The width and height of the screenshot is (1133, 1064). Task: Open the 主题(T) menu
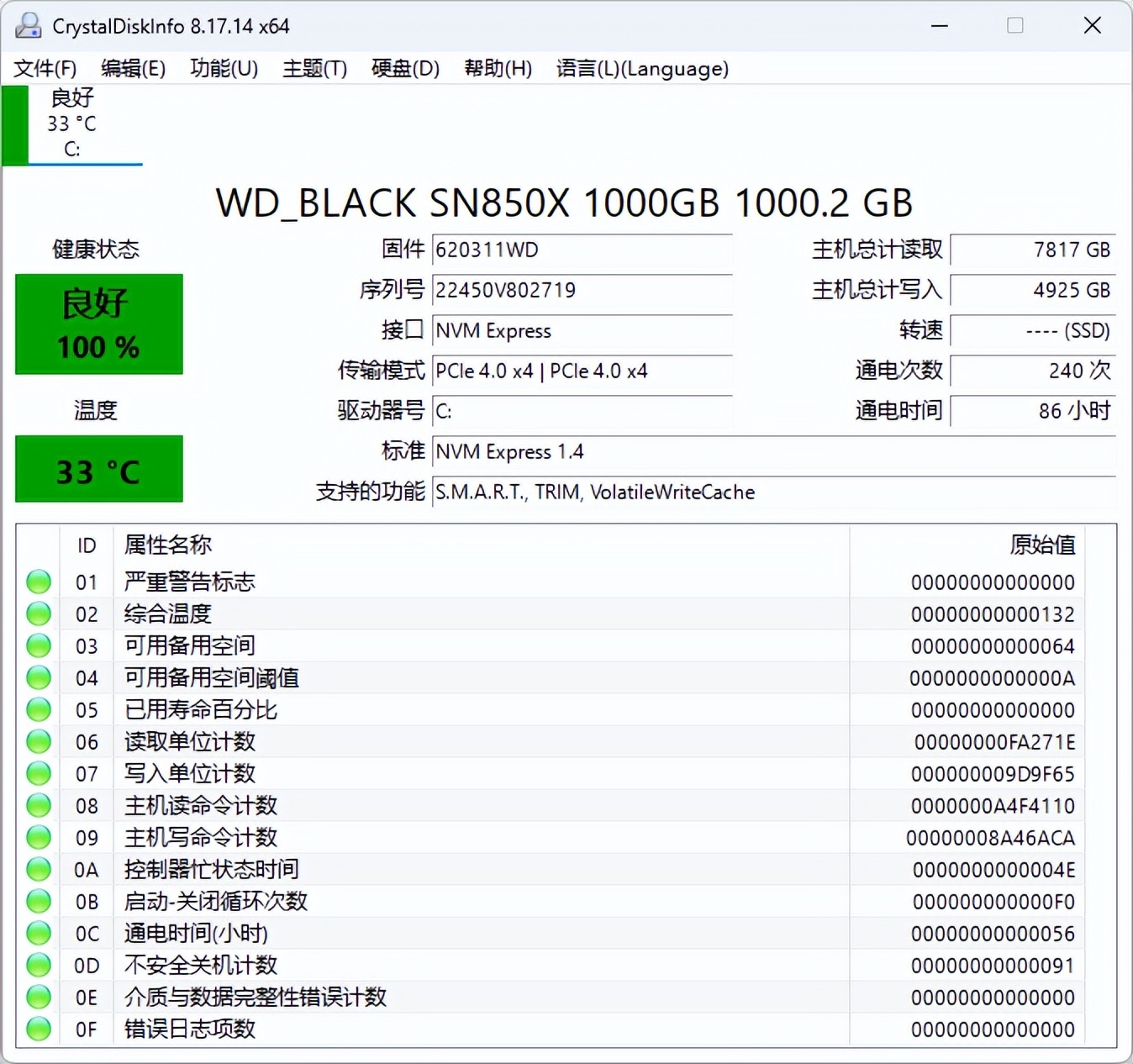tap(314, 68)
